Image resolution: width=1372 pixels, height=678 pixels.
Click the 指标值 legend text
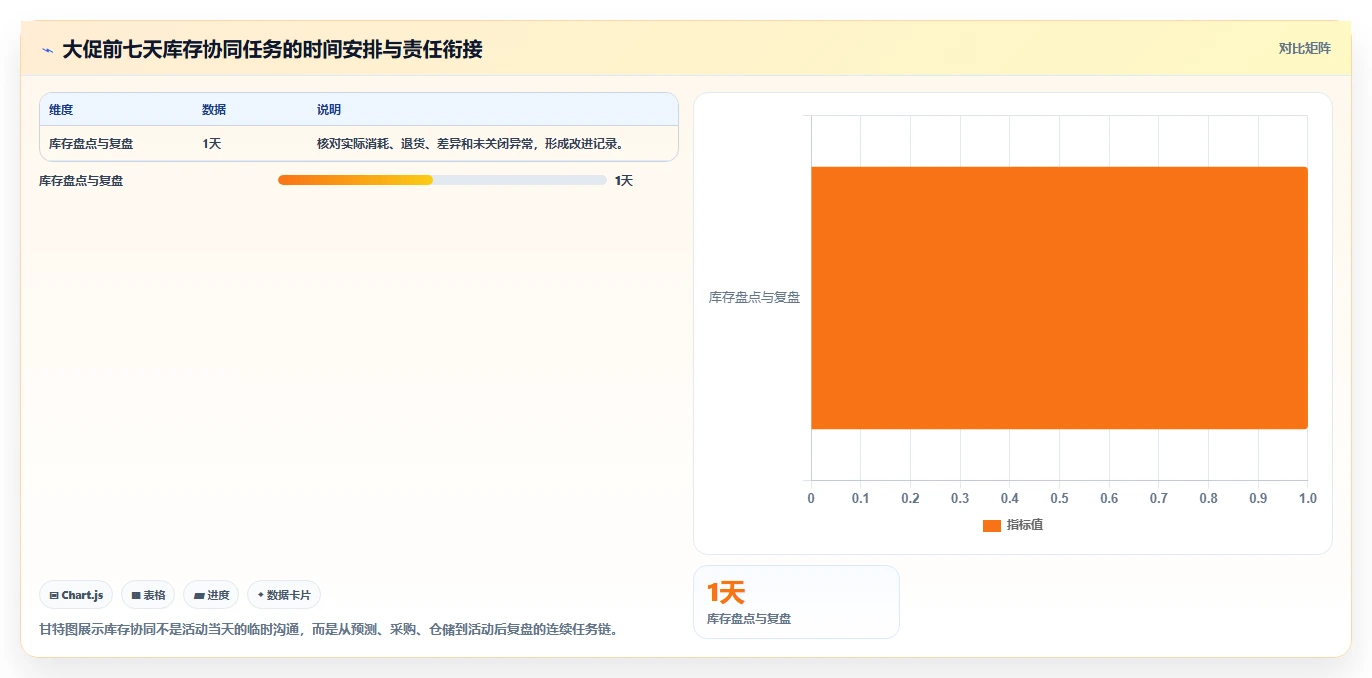pos(1025,525)
